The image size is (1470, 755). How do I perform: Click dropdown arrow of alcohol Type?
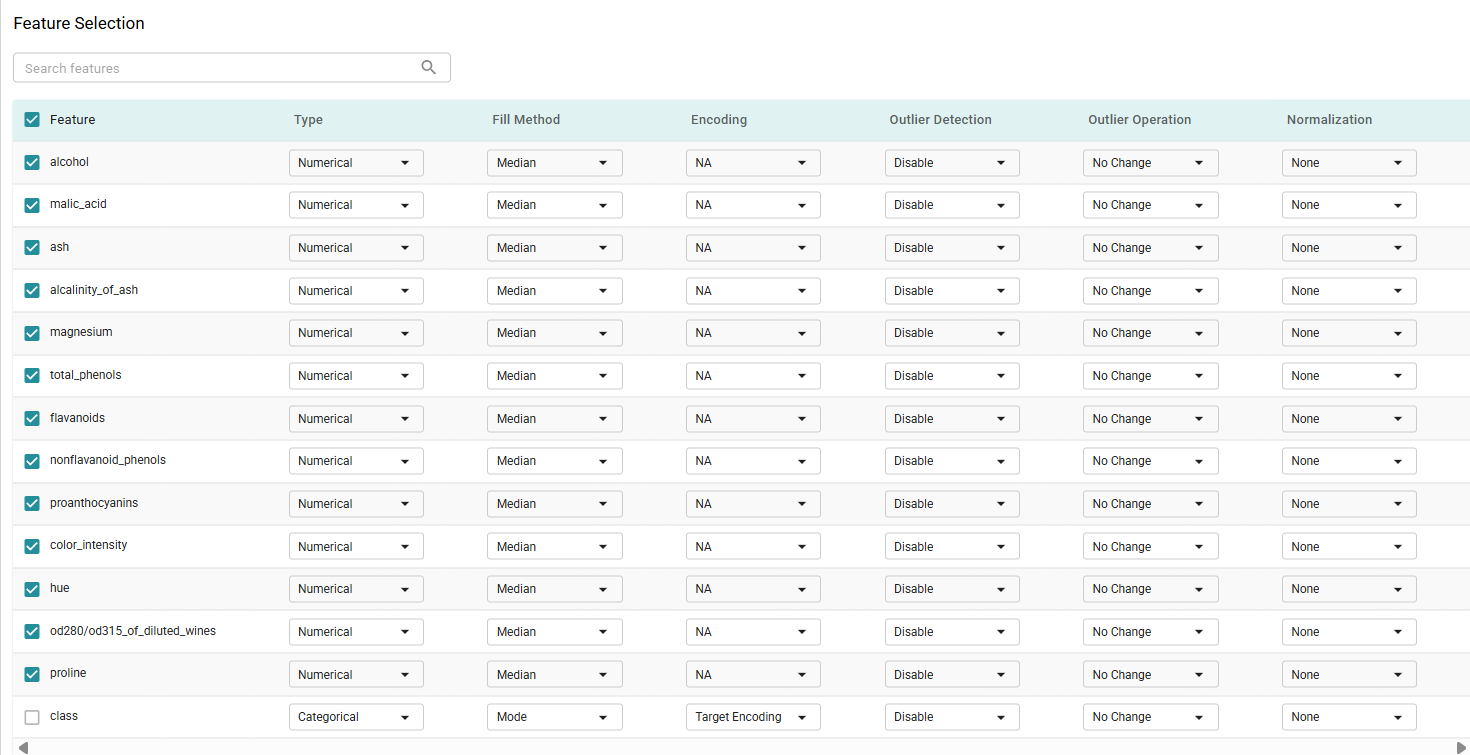click(405, 163)
